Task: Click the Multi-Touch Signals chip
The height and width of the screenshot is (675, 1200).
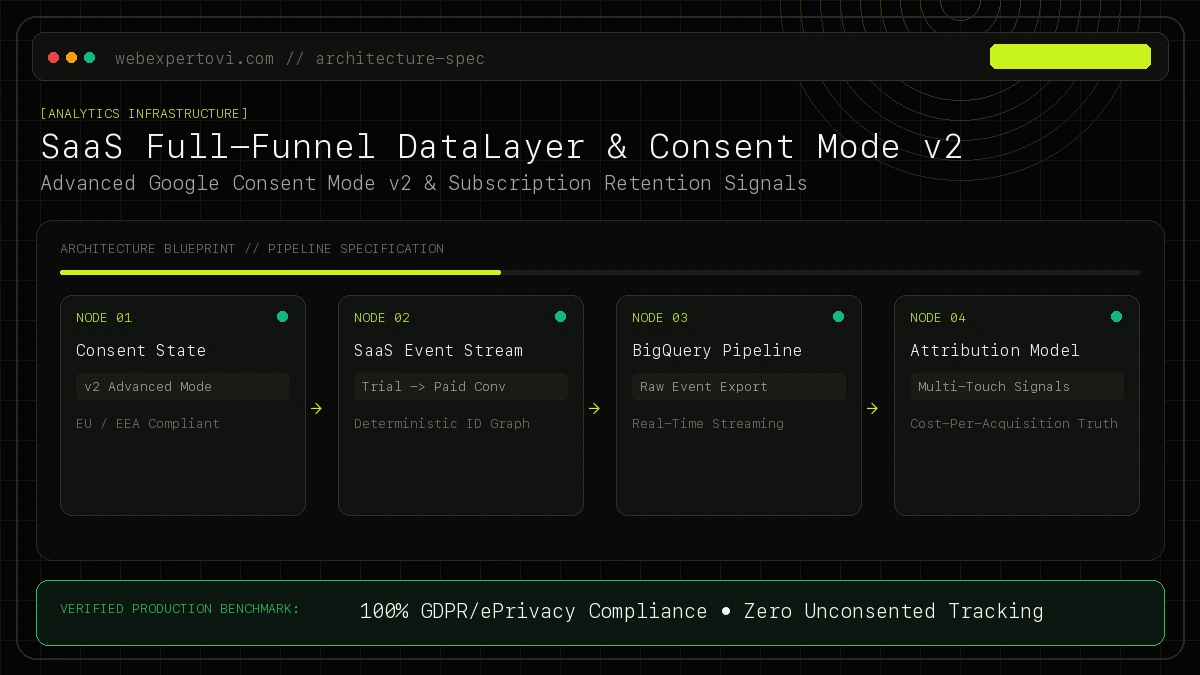Action: tap(1017, 387)
